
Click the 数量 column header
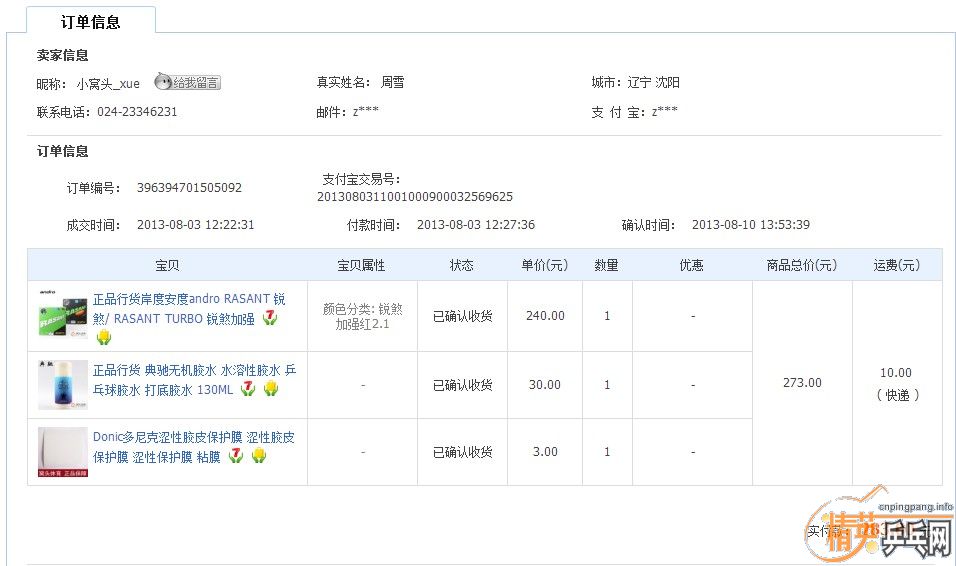[x=607, y=265]
